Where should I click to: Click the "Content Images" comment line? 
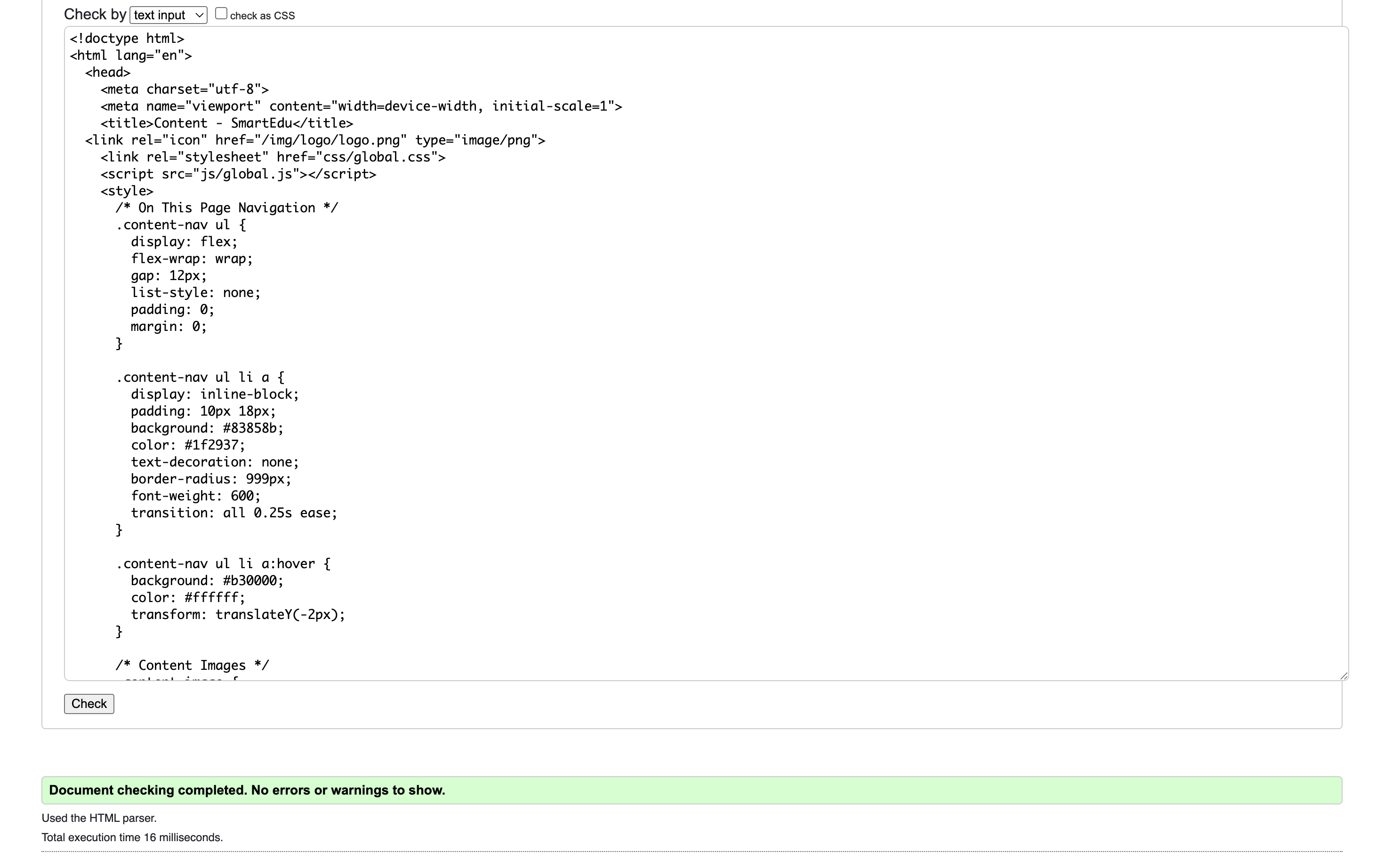(x=193, y=665)
